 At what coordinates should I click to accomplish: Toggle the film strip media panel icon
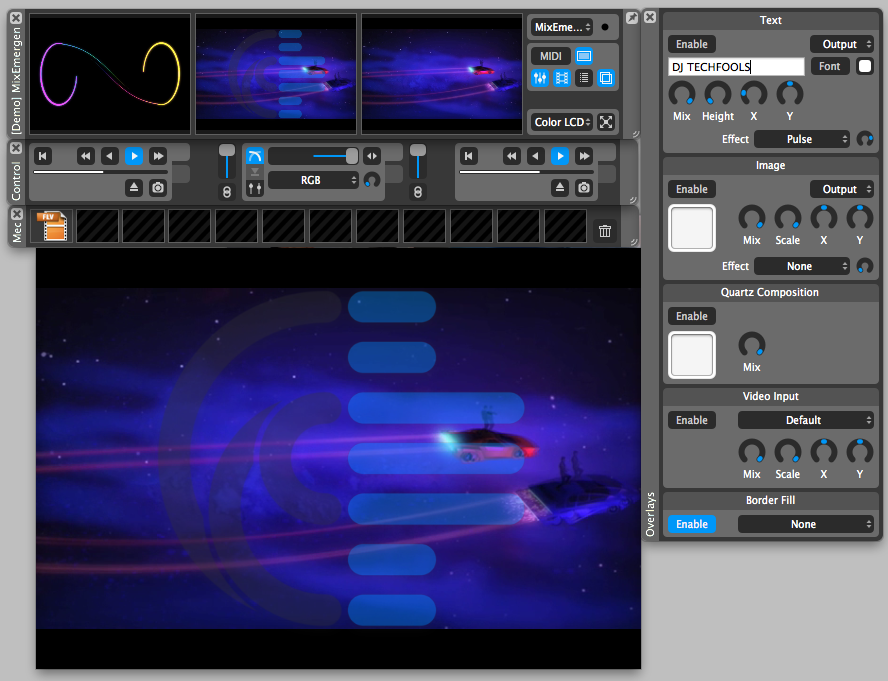coord(562,78)
